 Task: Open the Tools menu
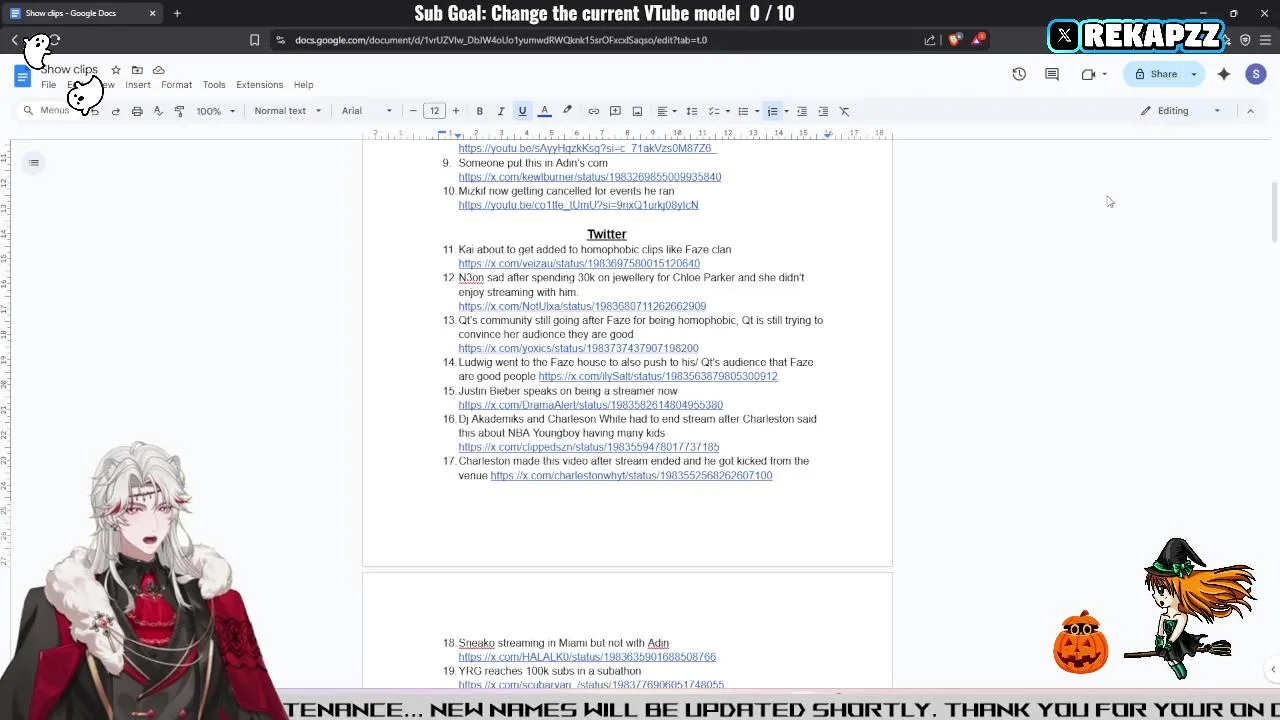click(214, 85)
